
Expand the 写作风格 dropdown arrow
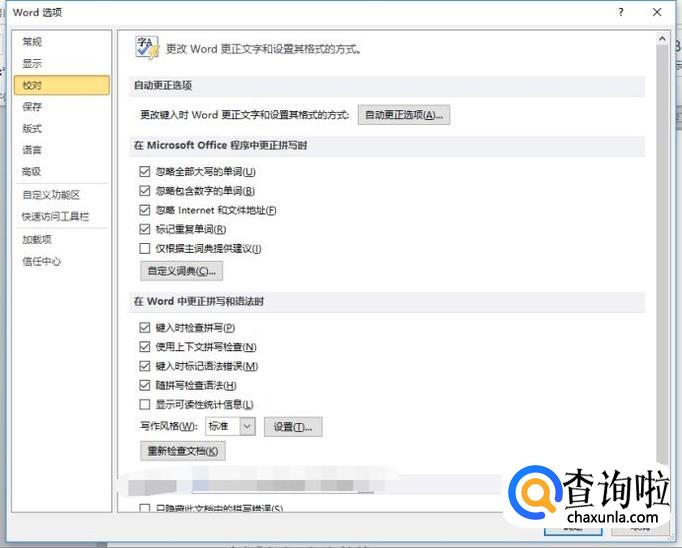tap(247, 426)
